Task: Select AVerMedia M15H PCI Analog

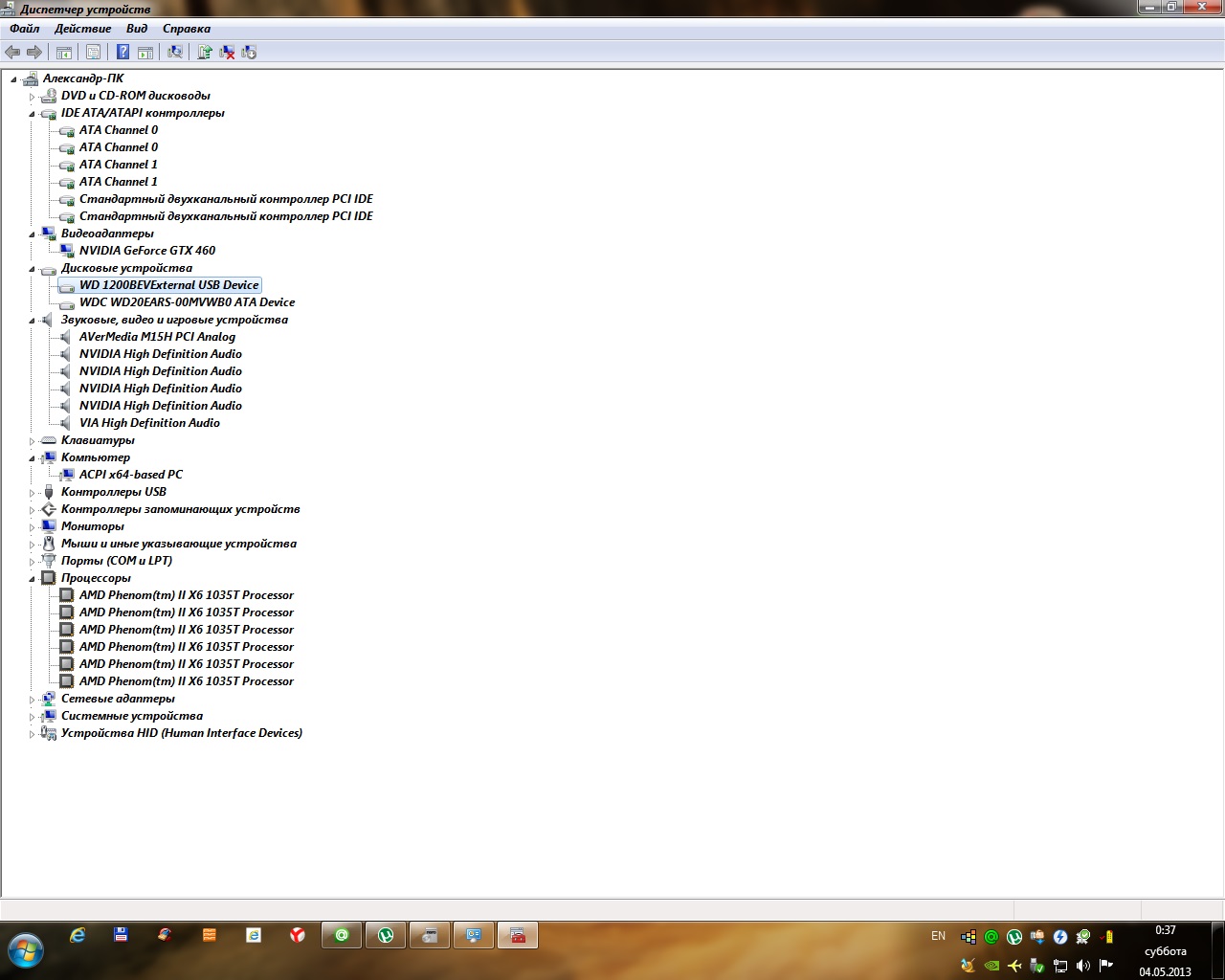Action: [x=157, y=337]
